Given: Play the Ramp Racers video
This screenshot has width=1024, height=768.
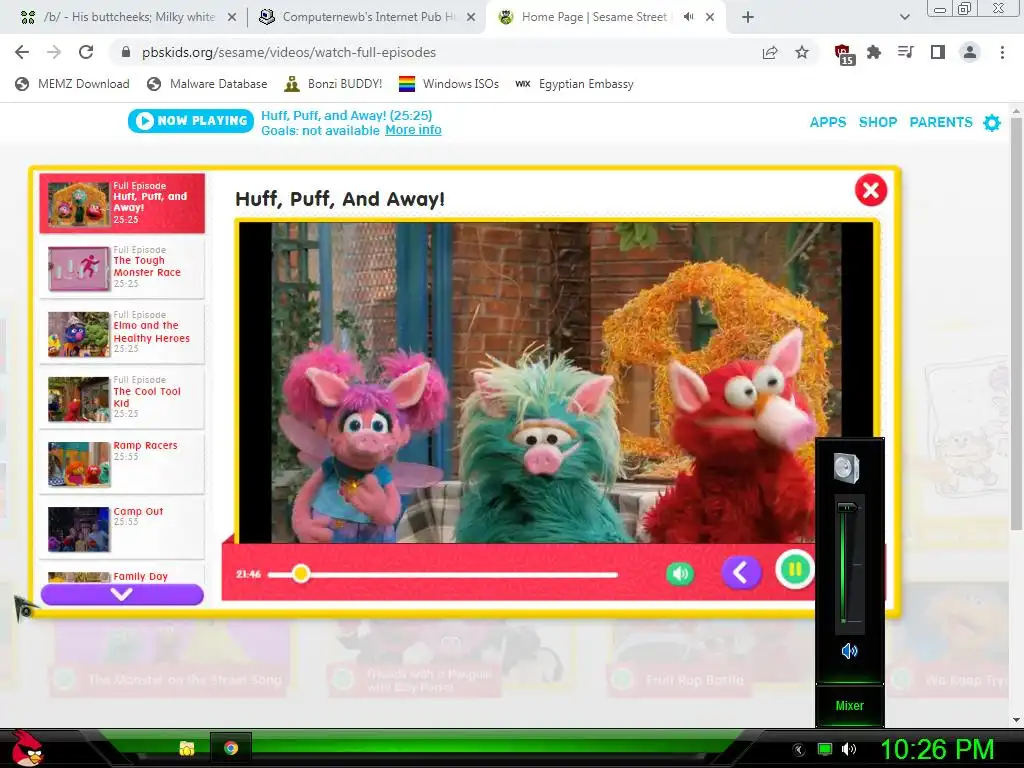Looking at the screenshot, I should [x=122, y=463].
